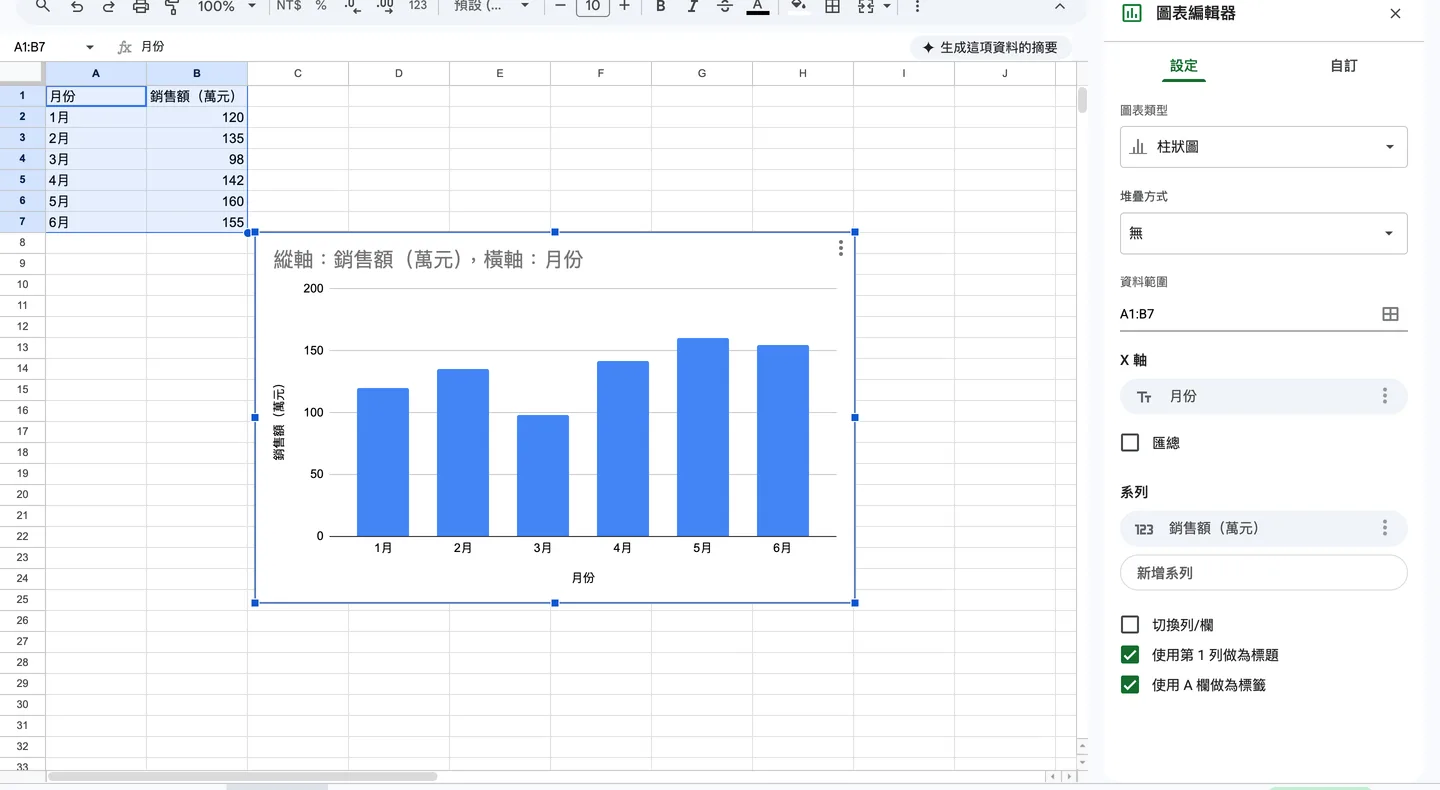
Task: Click the select data range grid icon
Action: tap(1390, 314)
